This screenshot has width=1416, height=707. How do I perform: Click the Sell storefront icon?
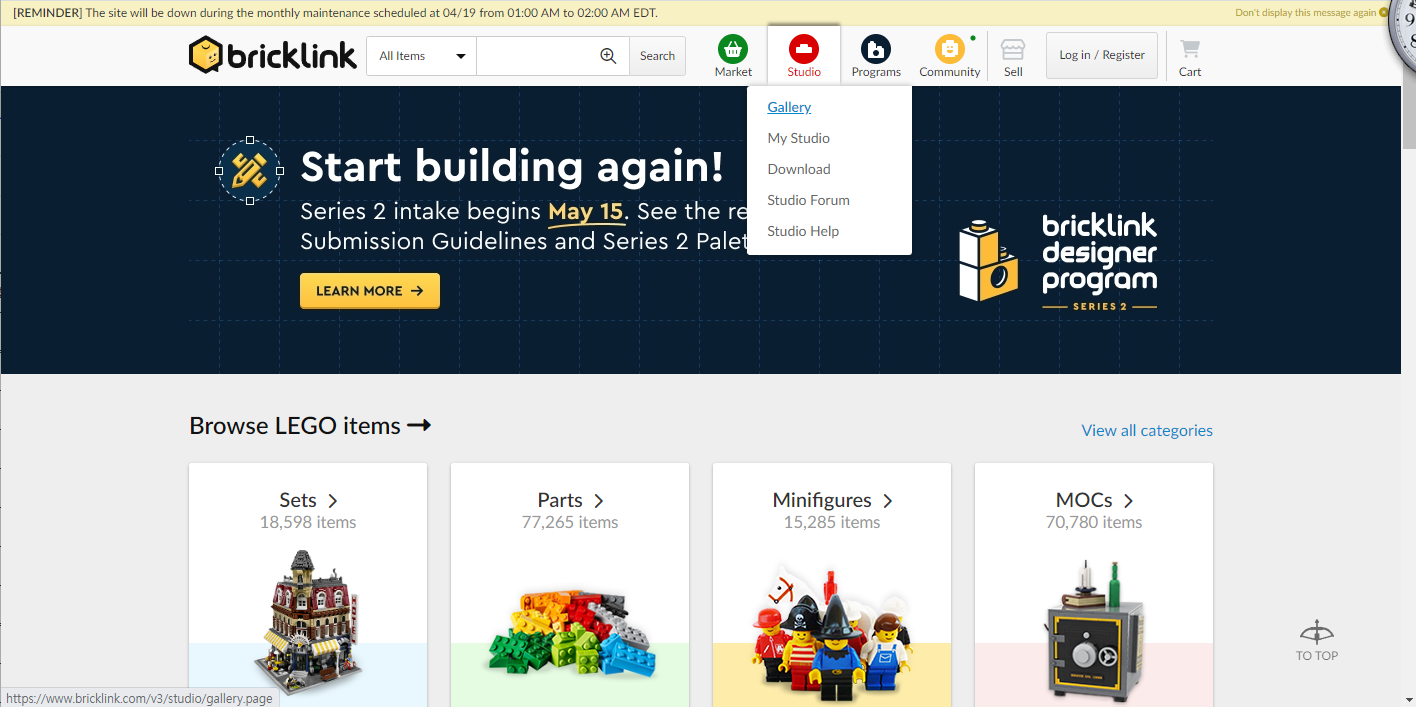pyautogui.click(x=1013, y=50)
